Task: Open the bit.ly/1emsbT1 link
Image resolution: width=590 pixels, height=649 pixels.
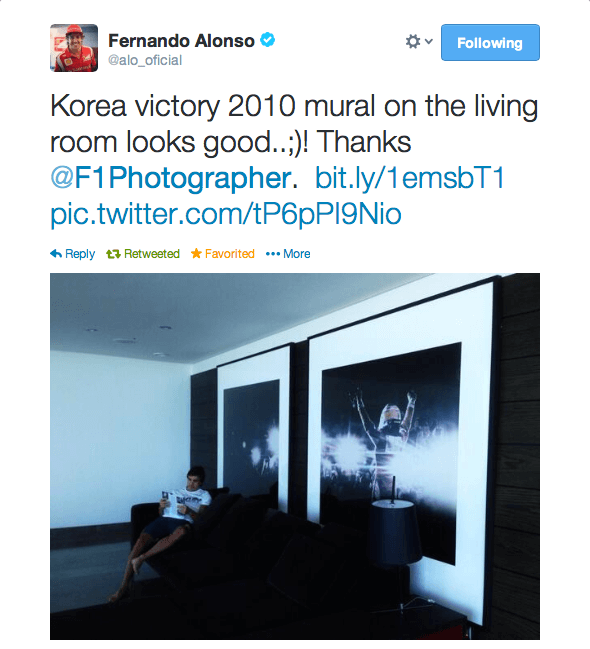Action: (x=410, y=178)
